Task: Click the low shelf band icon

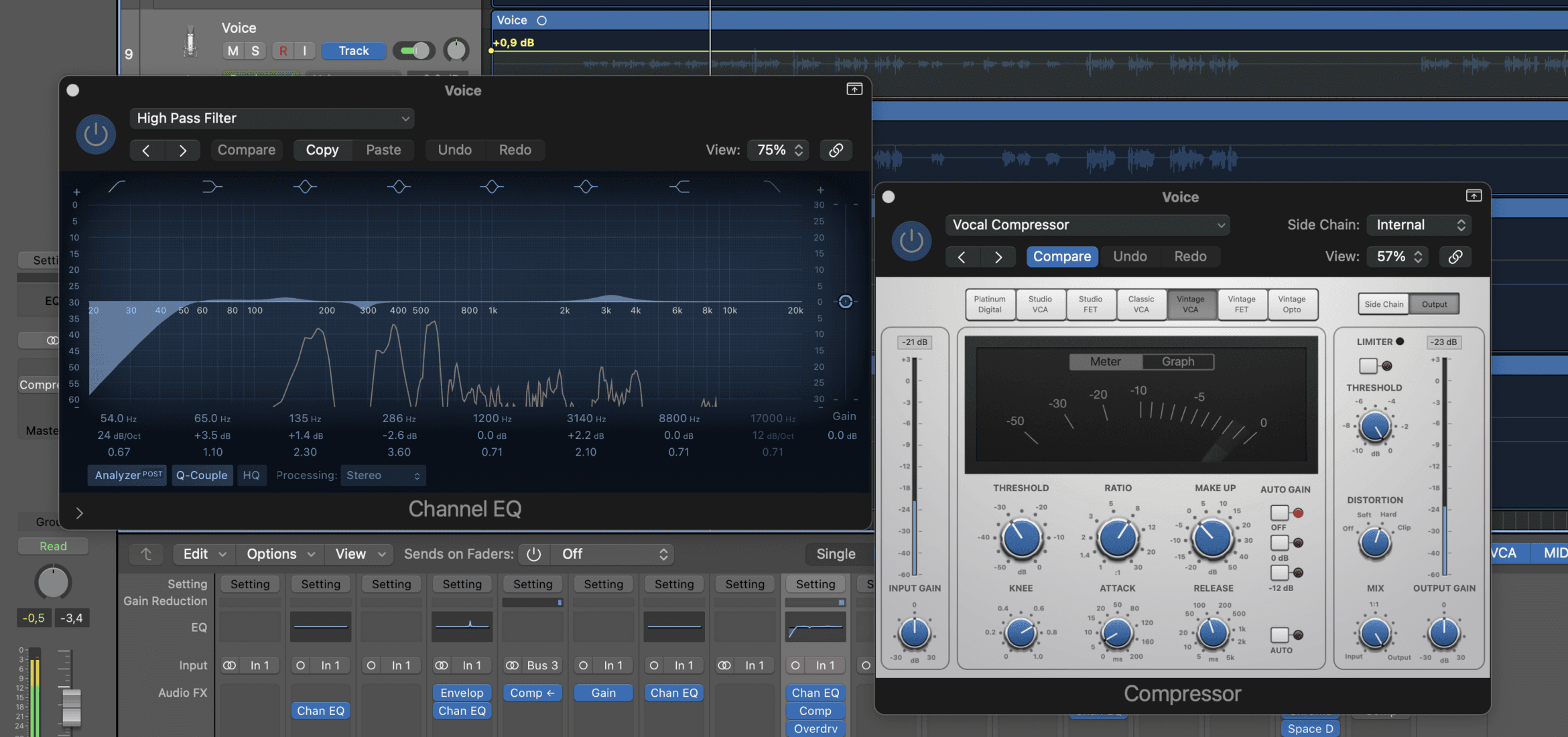Action: pyautogui.click(x=212, y=186)
